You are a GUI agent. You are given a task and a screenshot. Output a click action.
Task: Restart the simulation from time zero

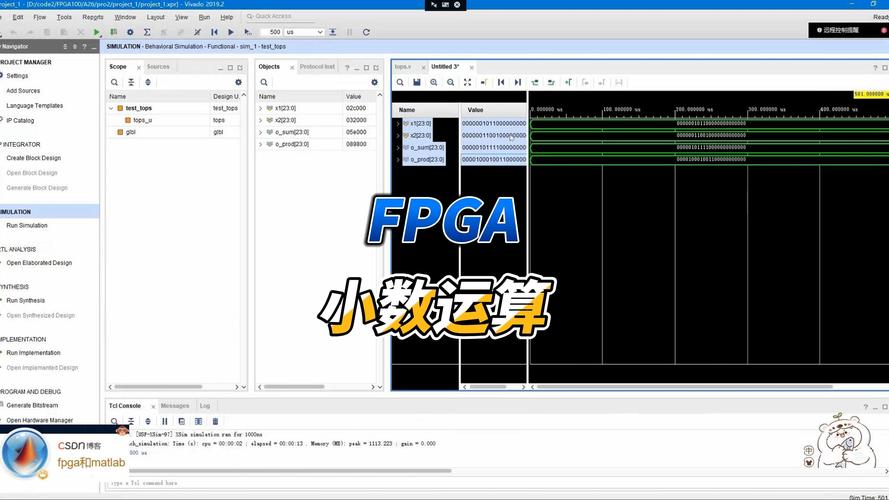[214, 32]
